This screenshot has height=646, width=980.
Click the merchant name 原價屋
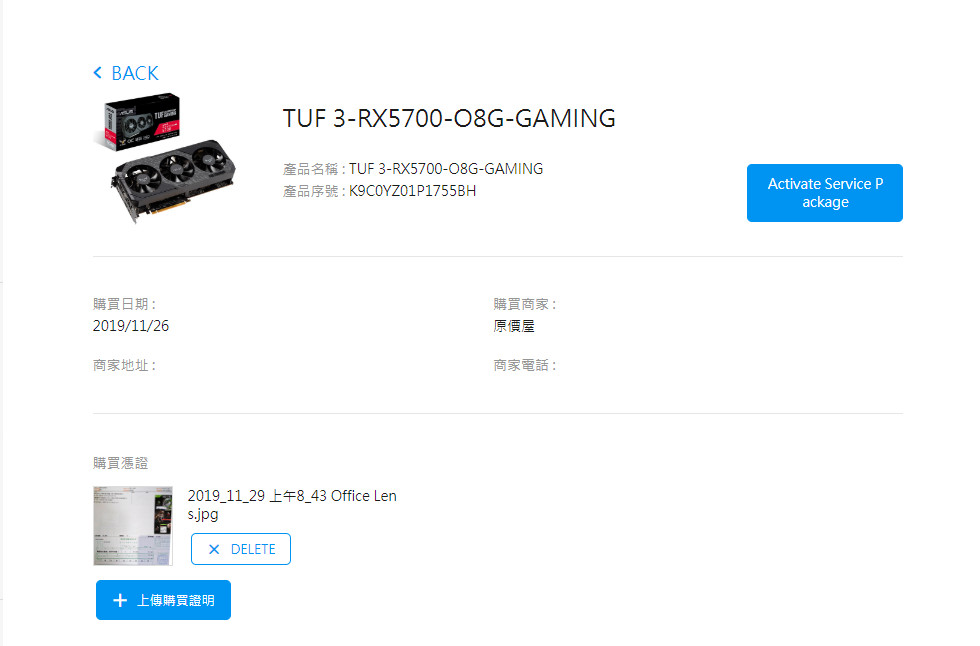pyautogui.click(x=514, y=326)
